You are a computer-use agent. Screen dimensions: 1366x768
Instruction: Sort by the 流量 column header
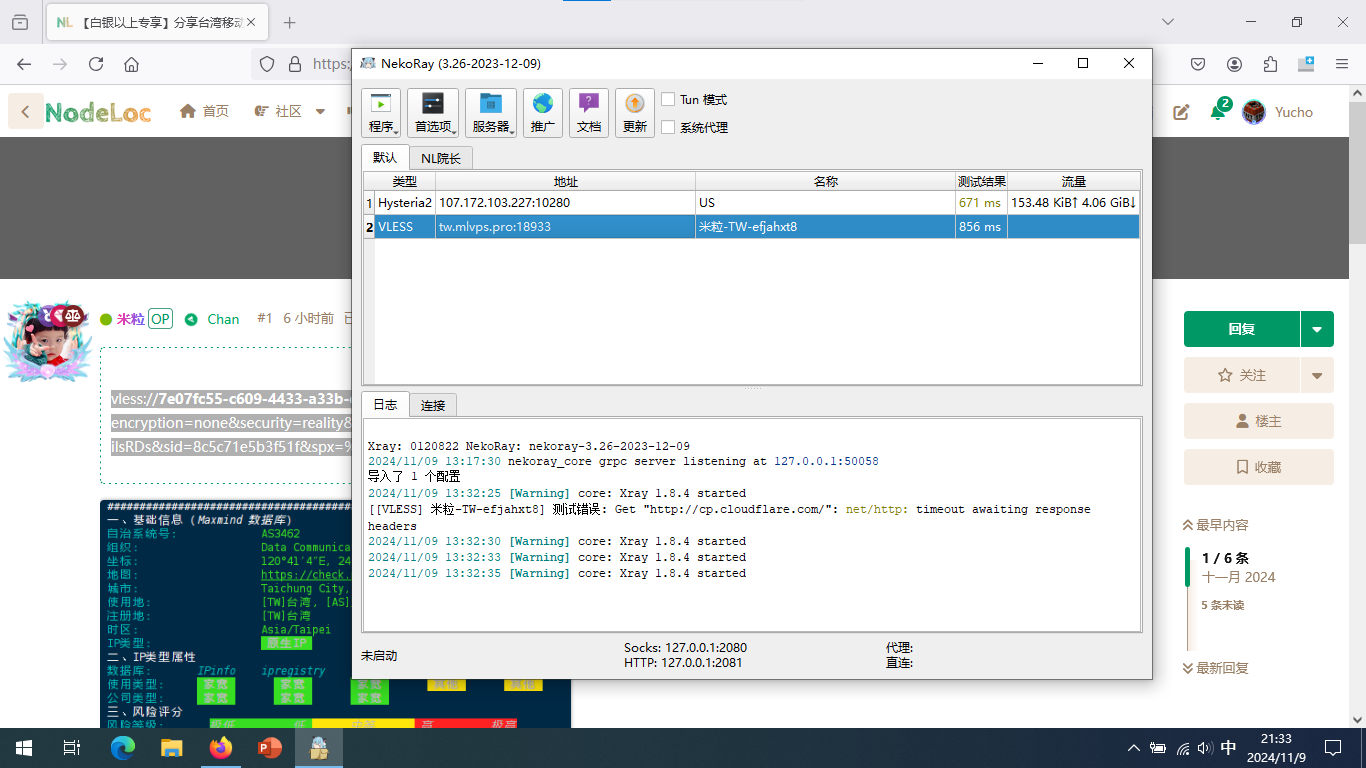[1074, 182]
